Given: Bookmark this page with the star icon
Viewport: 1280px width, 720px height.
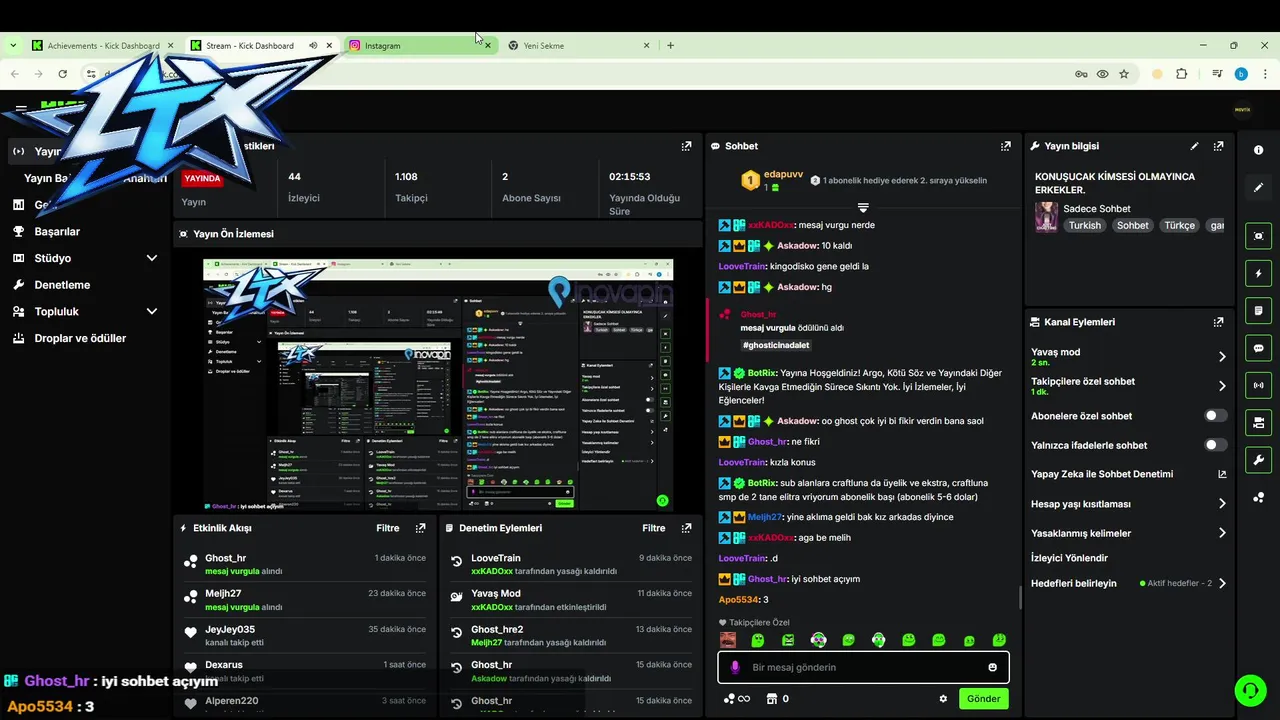Looking at the screenshot, I should pyautogui.click(x=1124, y=74).
